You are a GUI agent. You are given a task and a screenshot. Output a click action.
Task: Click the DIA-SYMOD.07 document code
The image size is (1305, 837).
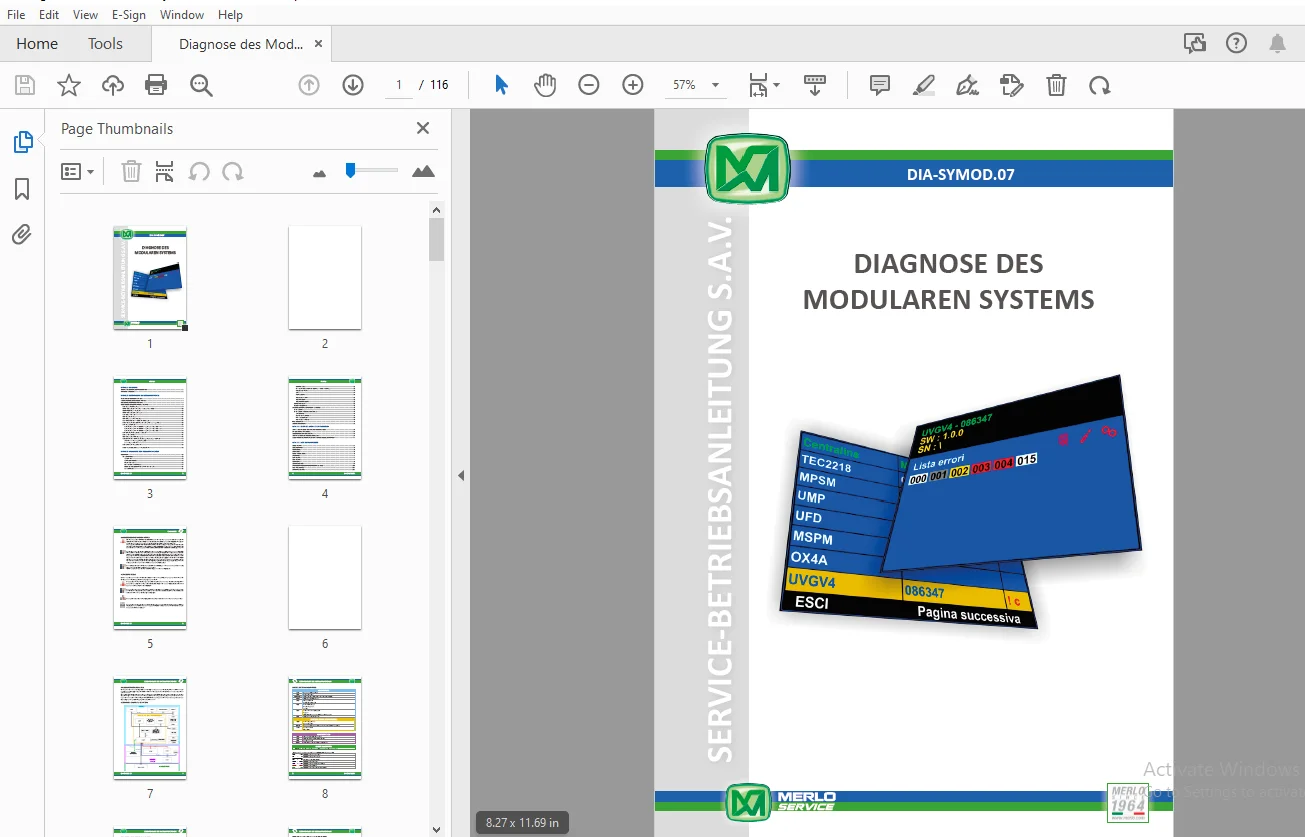[x=961, y=175]
